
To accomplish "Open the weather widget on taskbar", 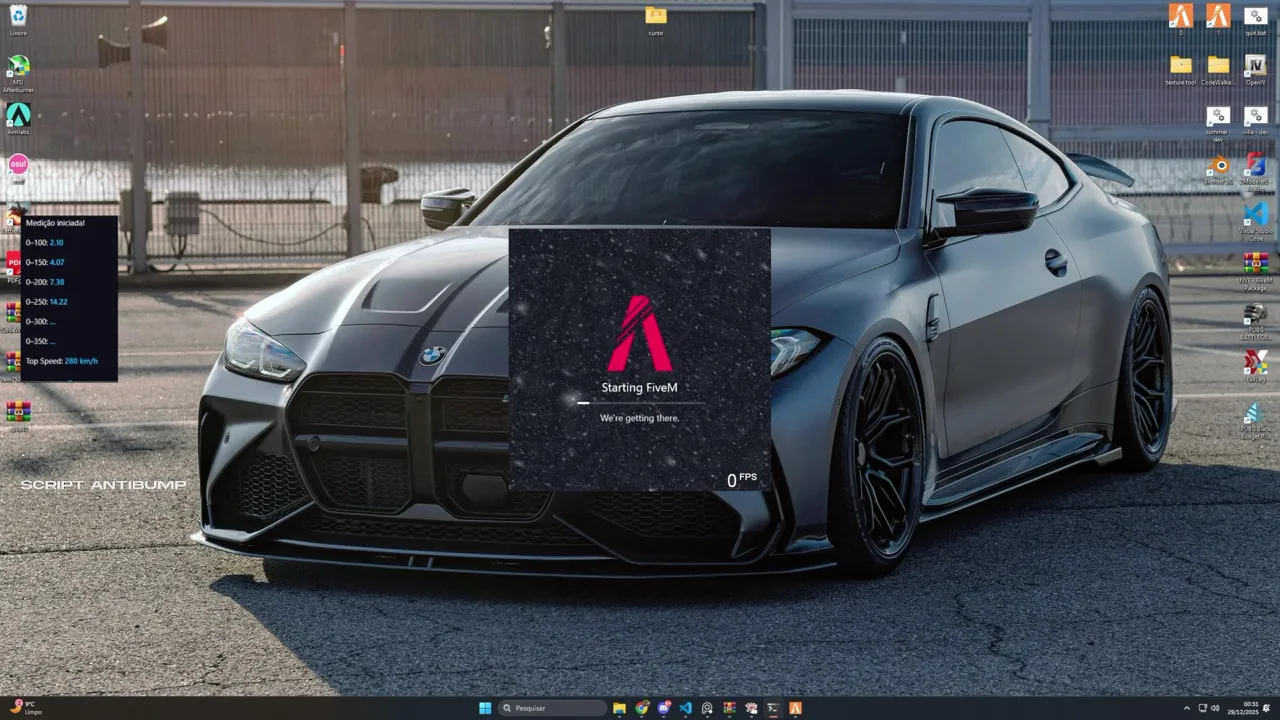I will (x=24, y=708).
